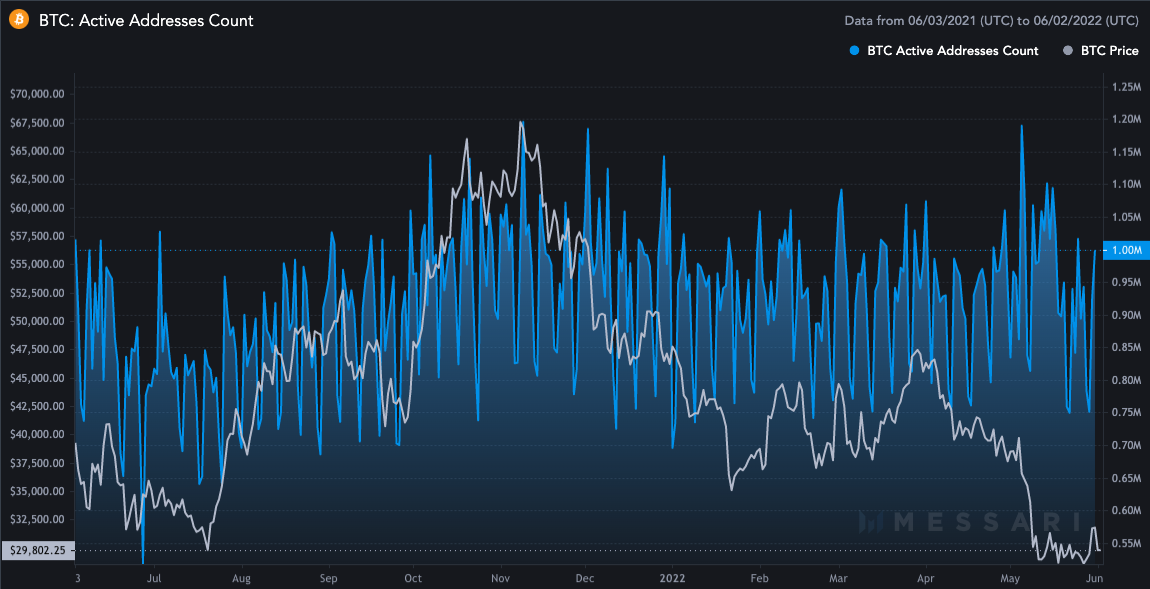Click the $40,000.00 left axis label
Viewport: 1150px width, 589px height.
37,434
